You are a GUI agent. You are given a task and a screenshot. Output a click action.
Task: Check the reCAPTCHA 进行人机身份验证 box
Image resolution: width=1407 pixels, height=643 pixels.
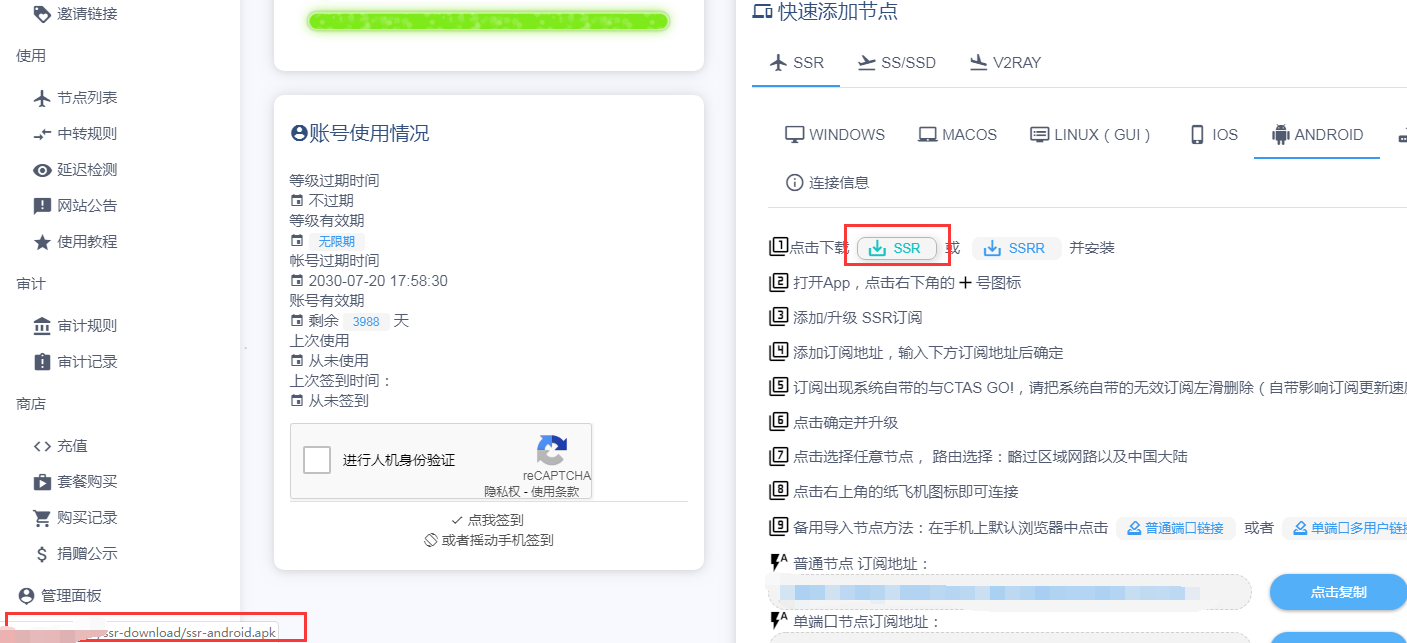click(317, 460)
